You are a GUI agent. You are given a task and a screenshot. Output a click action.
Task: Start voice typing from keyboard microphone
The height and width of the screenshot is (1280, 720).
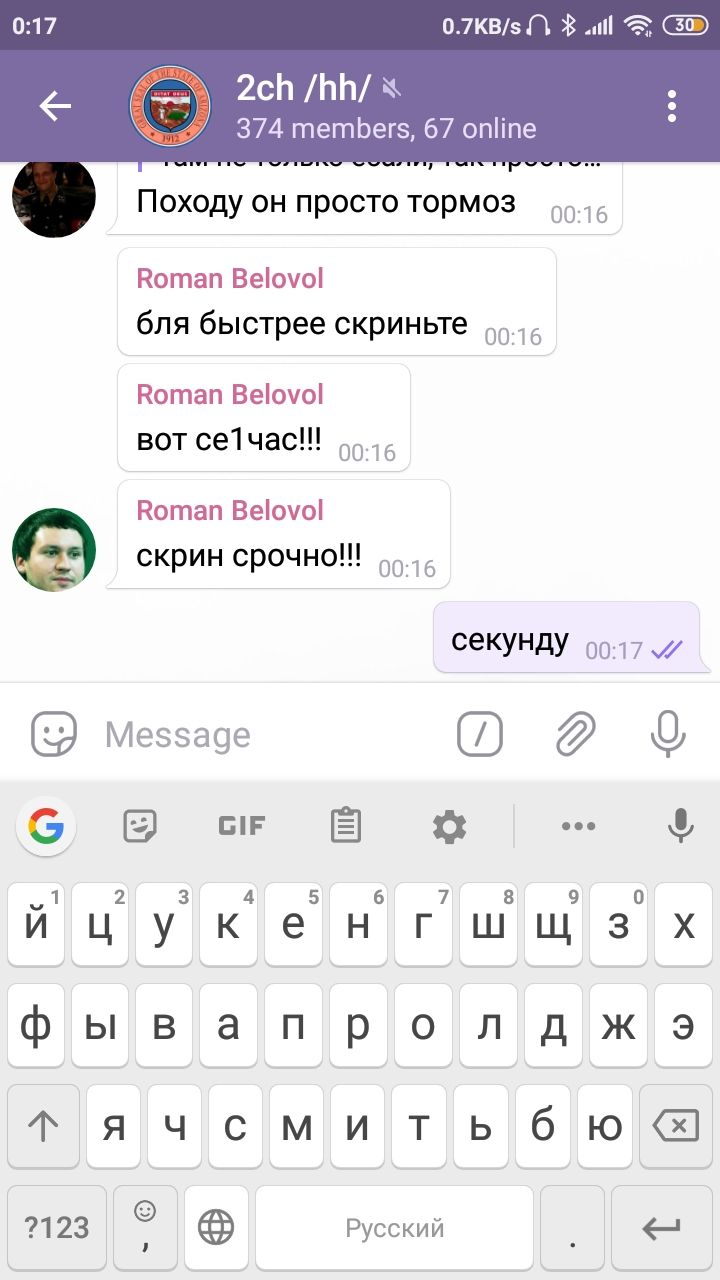coord(681,826)
